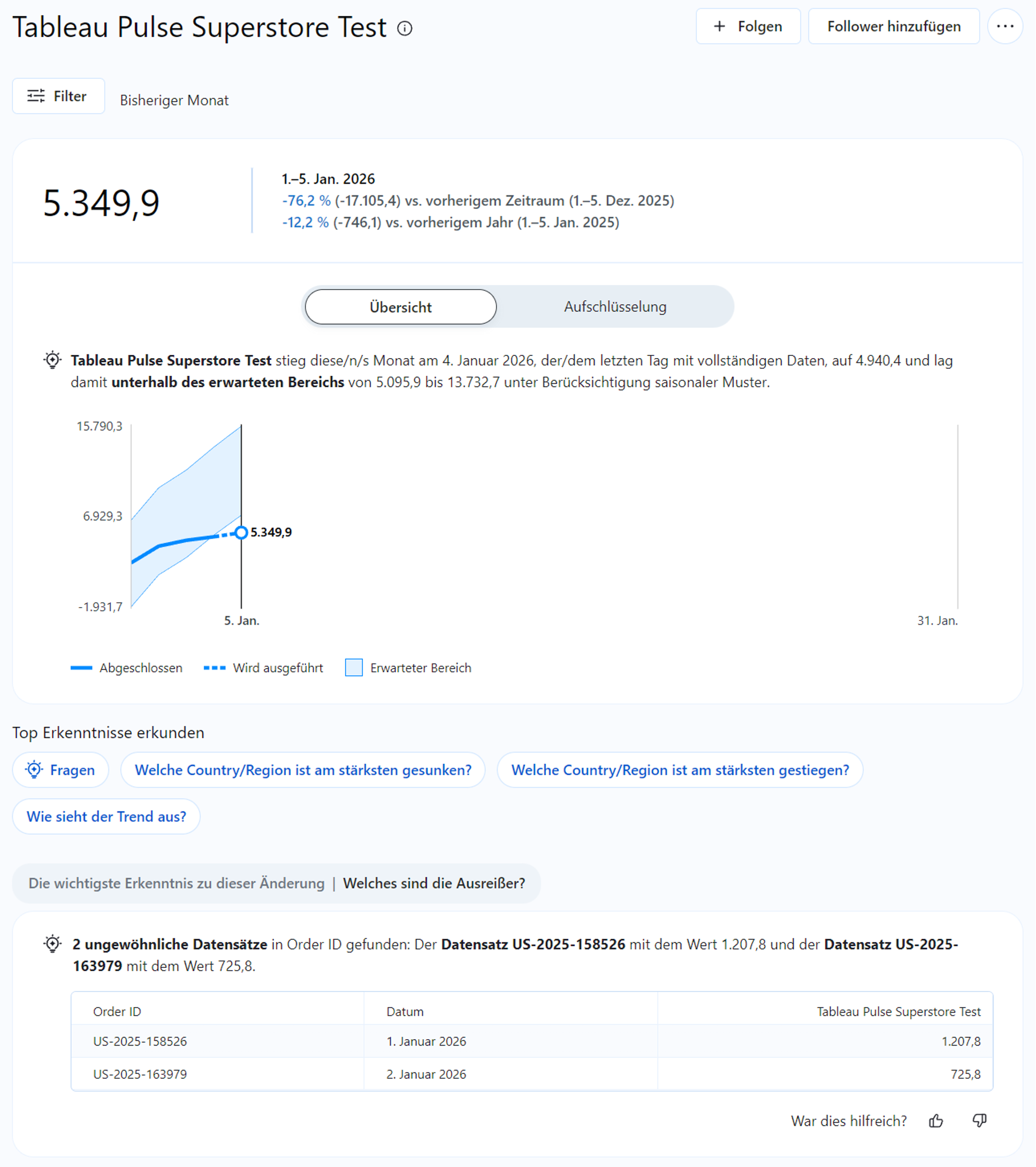Ask which Country/Region ist am stärksten gesunken
This screenshot has height=1167, width=1036.
tap(302, 770)
